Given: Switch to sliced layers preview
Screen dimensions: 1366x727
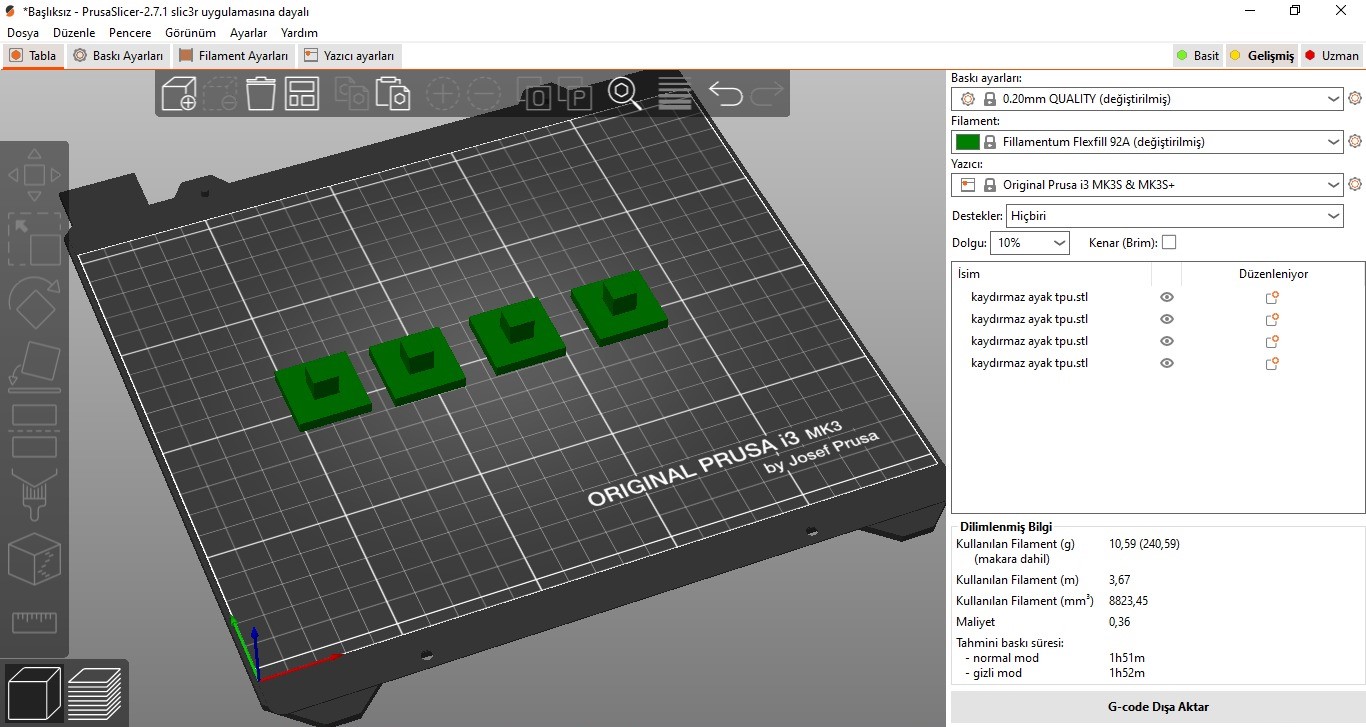Looking at the screenshot, I should [x=96, y=693].
